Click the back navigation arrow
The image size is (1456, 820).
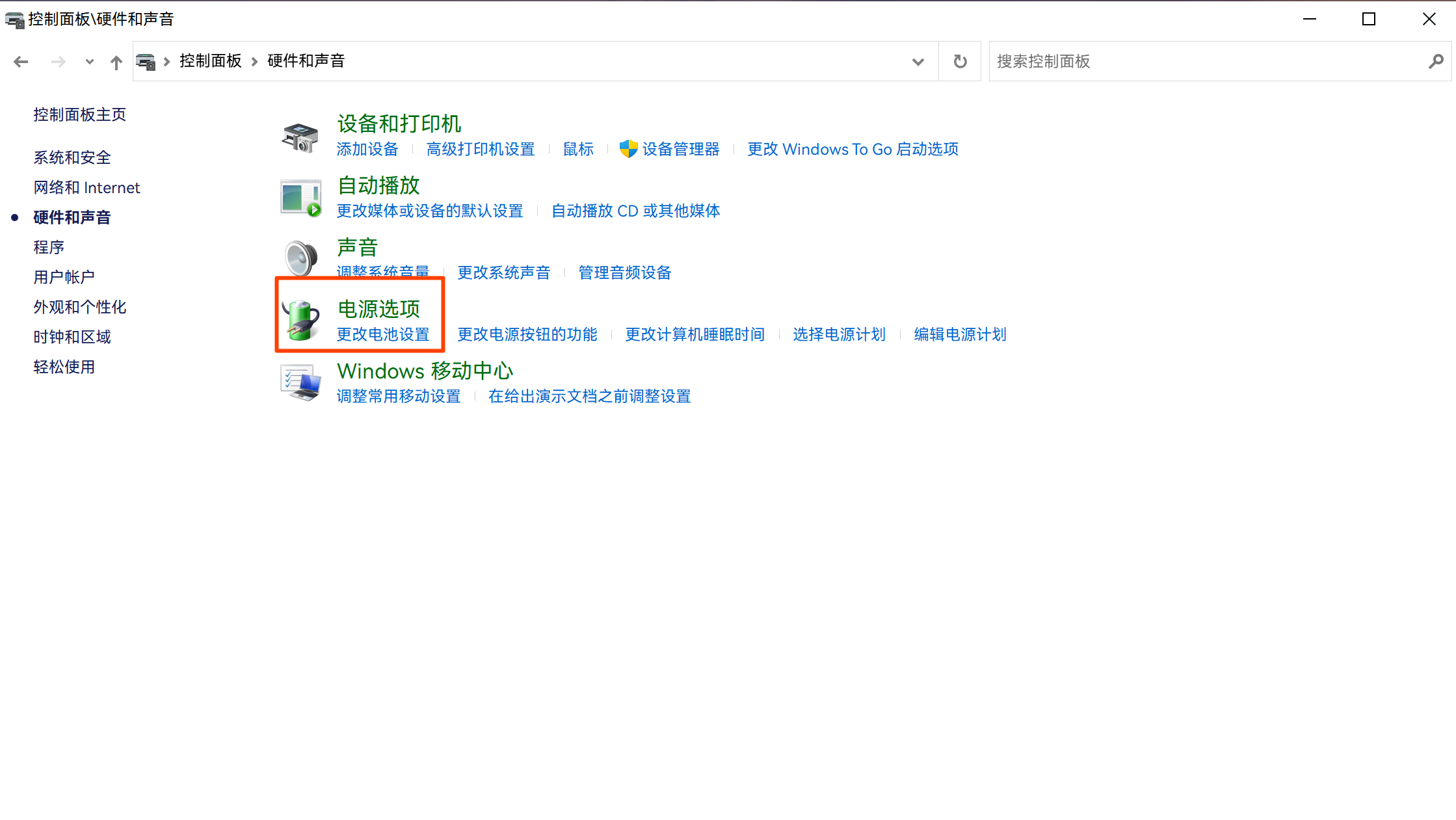coord(21,61)
